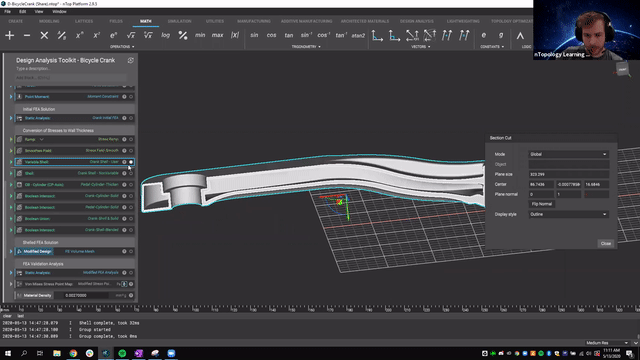Insert the inverse cosine block
640x360 pixels.
coord(323,36)
